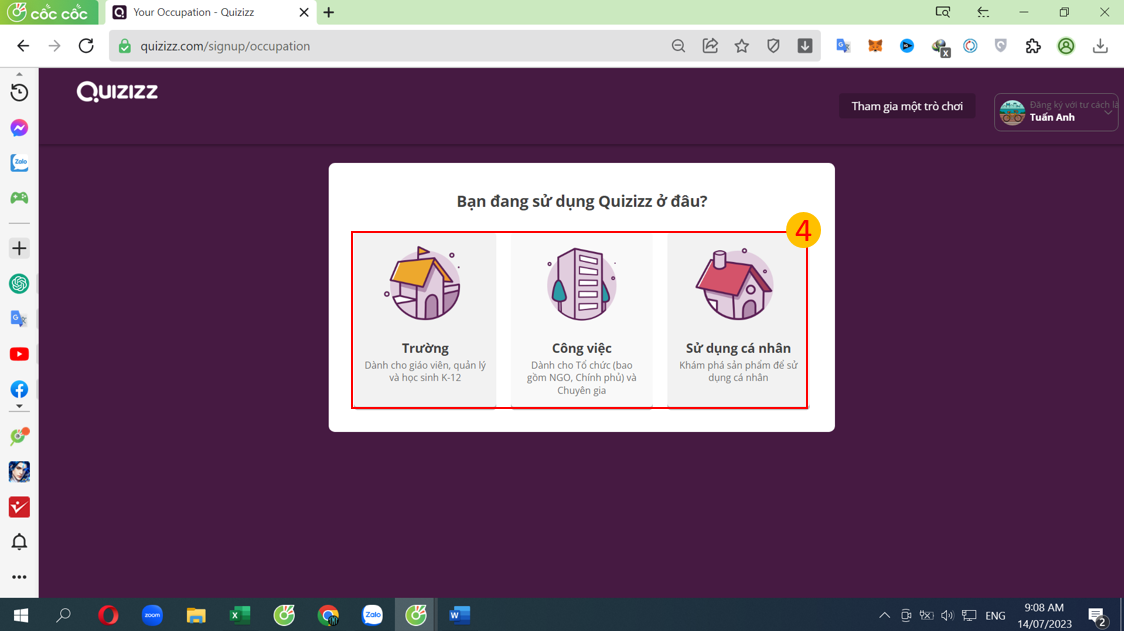Open the Facebook sidebar shortcut
The image size is (1124, 631).
click(19, 389)
